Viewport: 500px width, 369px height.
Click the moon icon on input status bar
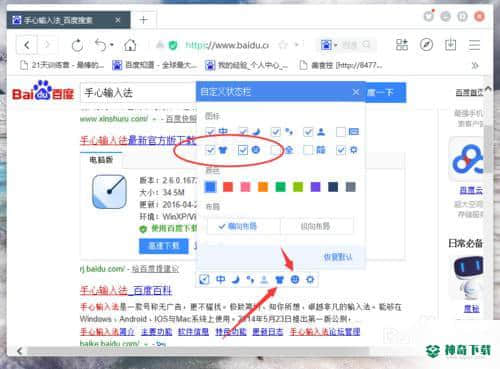point(236,279)
